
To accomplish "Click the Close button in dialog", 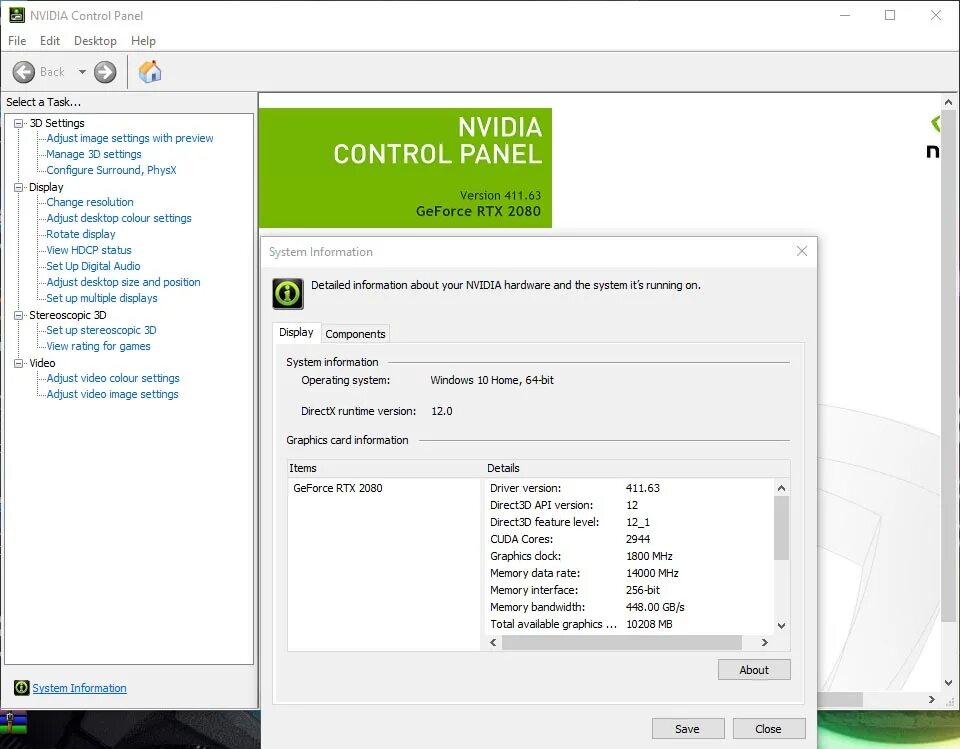I will (x=768, y=729).
